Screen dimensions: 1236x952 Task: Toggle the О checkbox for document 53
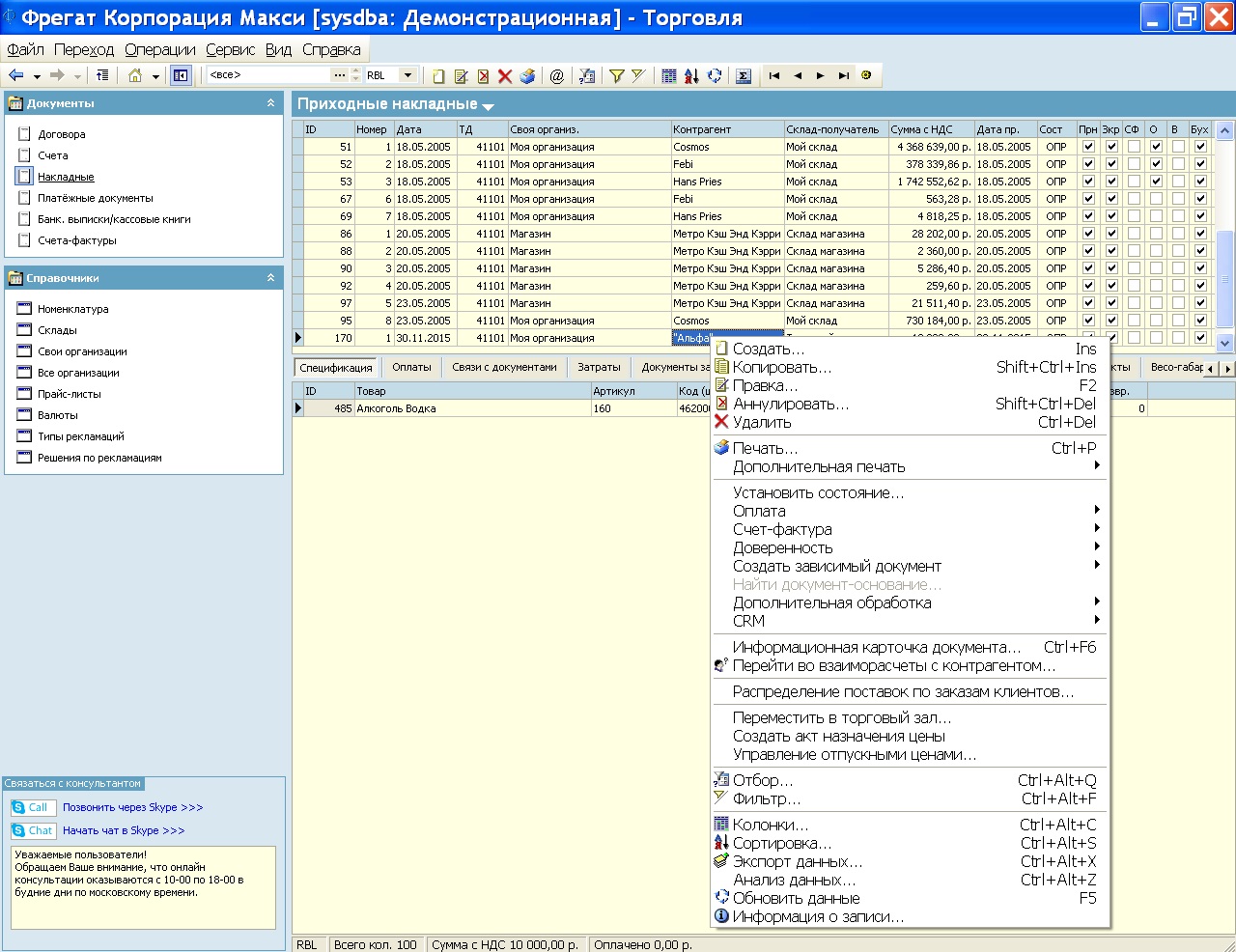pos(1156,182)
